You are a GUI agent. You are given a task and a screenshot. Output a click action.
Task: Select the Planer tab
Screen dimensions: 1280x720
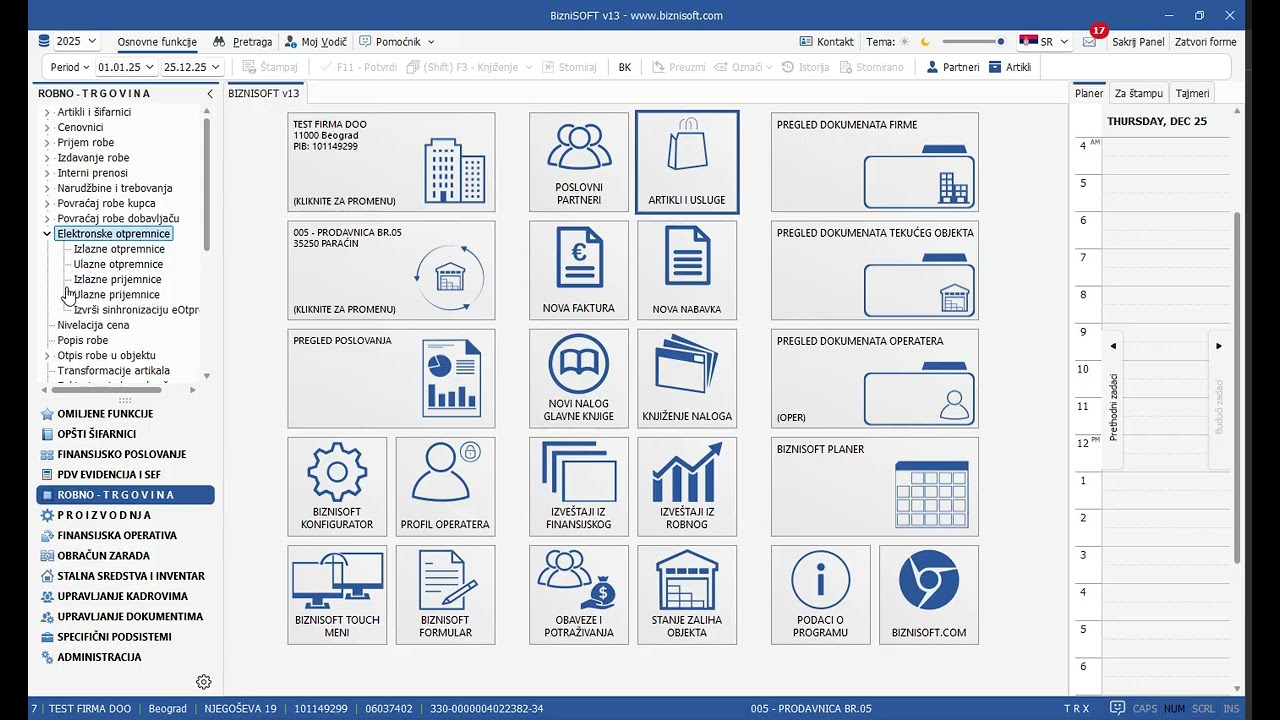[x=1089, y=93]
